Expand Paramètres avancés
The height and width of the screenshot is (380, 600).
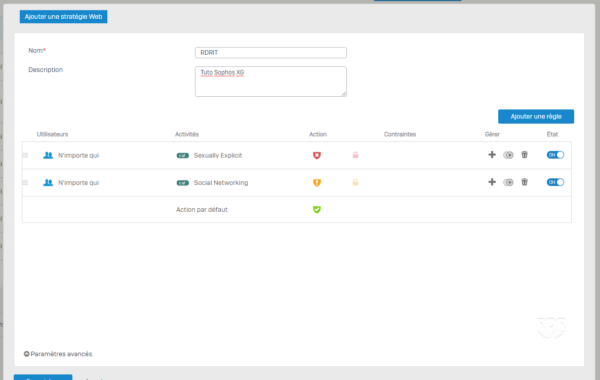58,354
